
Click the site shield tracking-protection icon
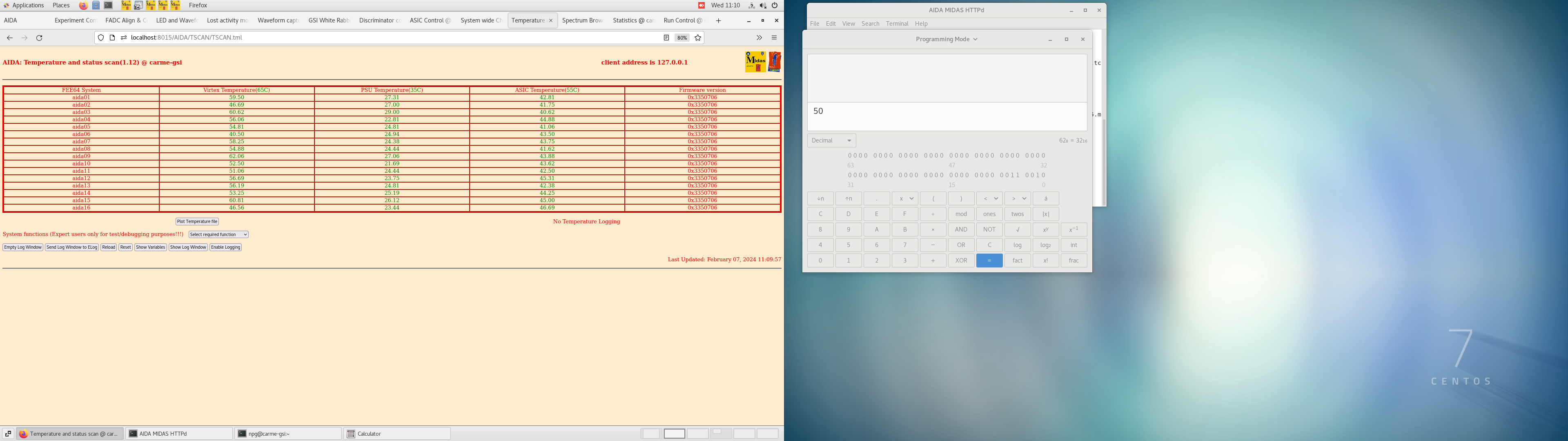101,38
